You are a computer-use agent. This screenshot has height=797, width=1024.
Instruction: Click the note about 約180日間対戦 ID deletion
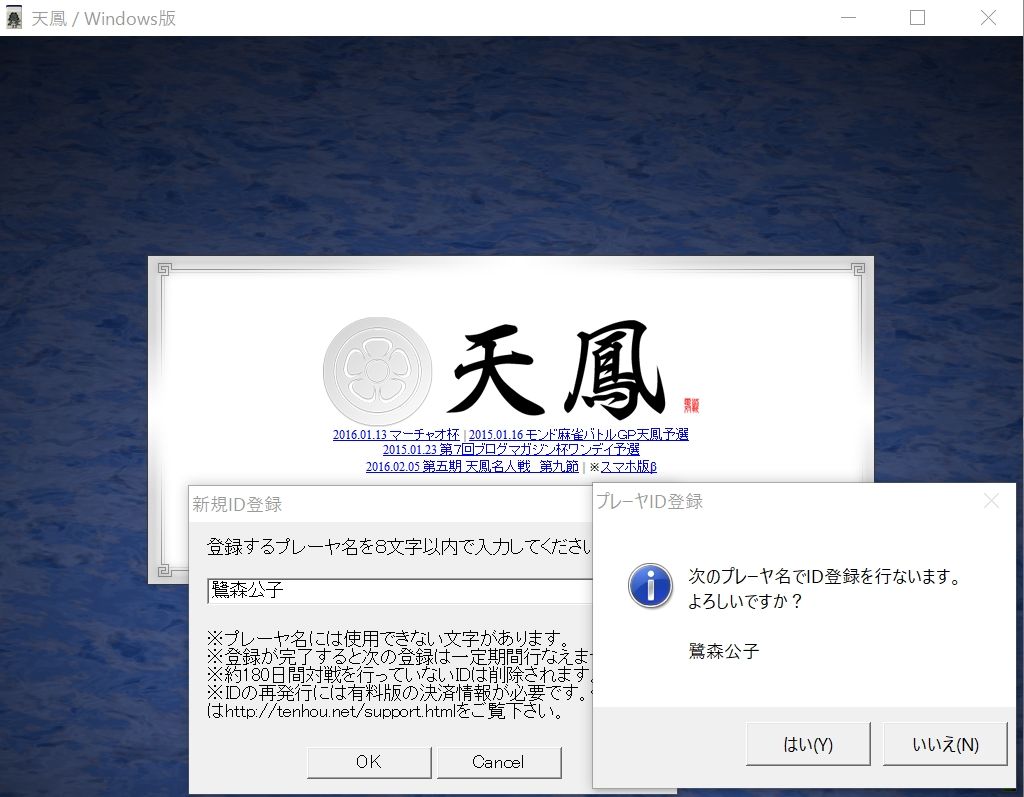click(x=399, y=674)
